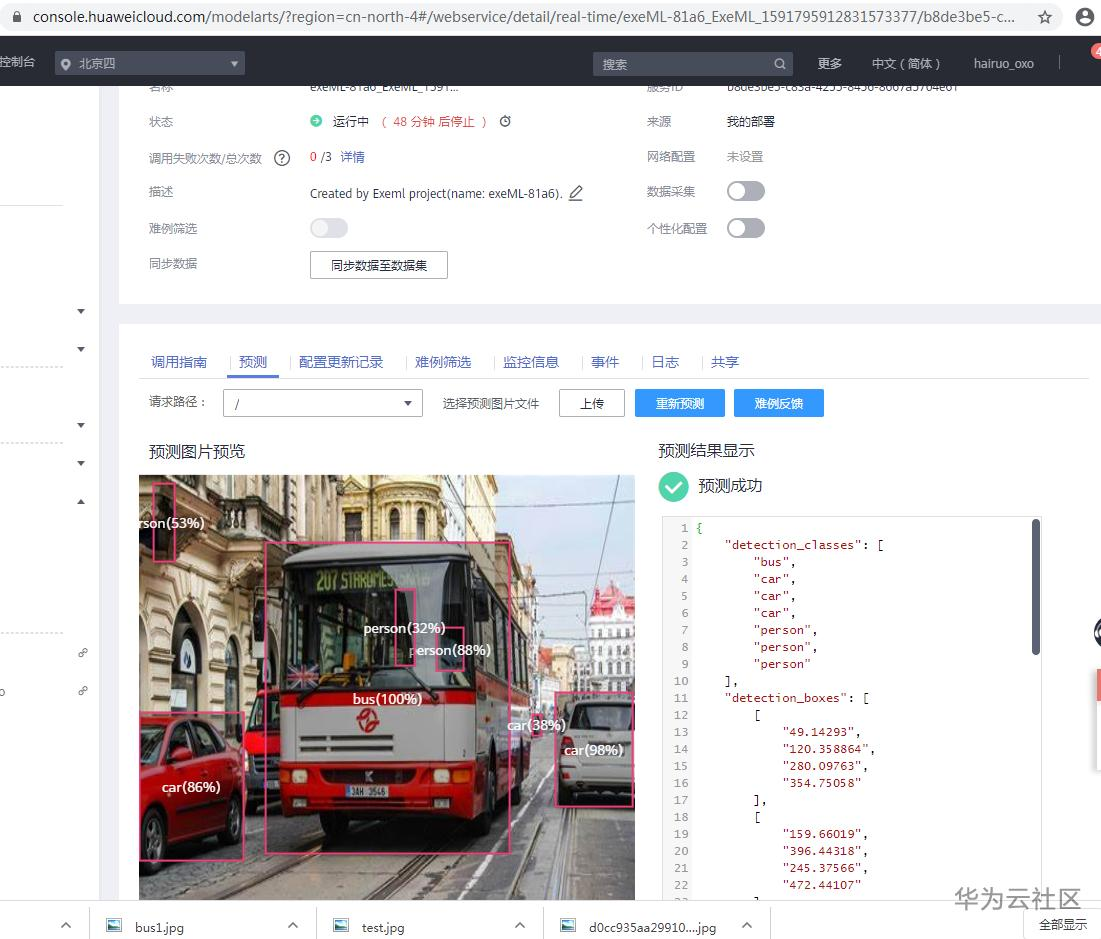Toggle the 难例筛选 switch
The height and width of the screenshot is (939, 1101).
tap(329, 228)
